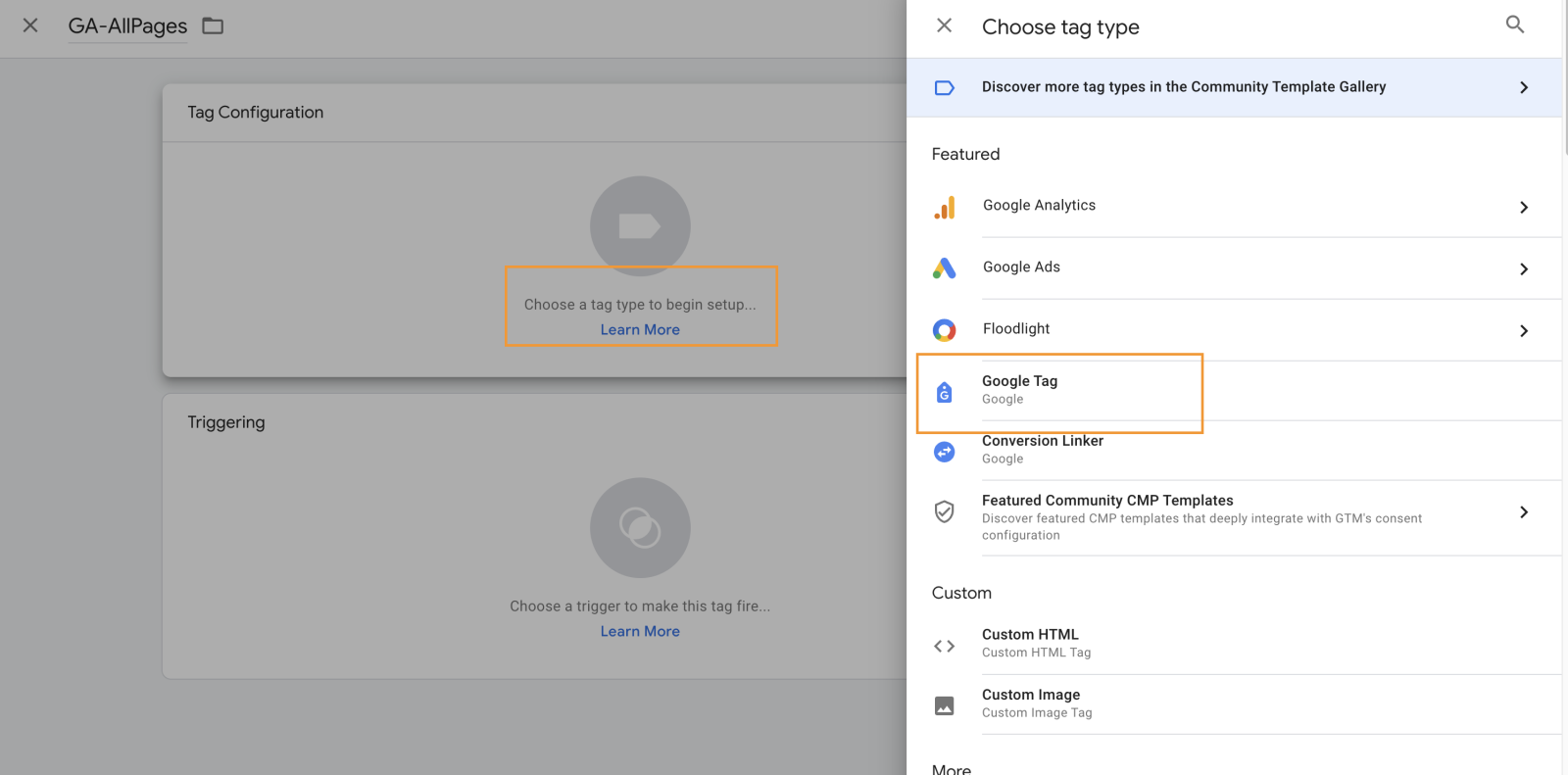Click the CMP Templates shield icon
Image resolution: width=1568 pixels, height=775 pixels.
(x=944, y=511)
